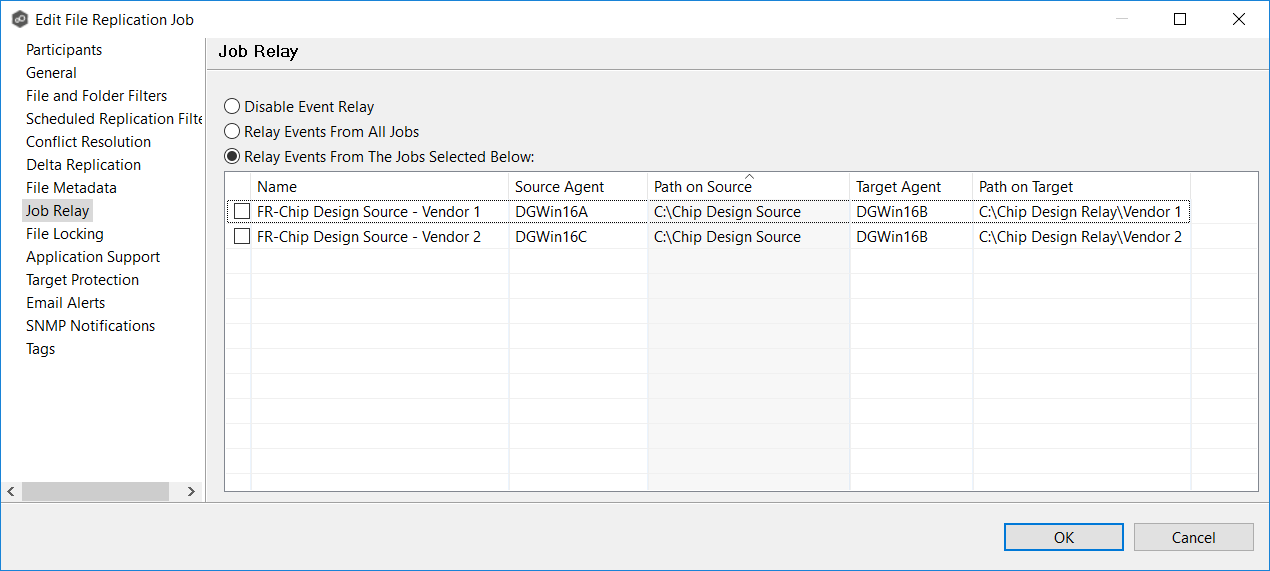The image size is (1270, 571).
Task: Sort table by Source Agent column
Action: pos(559,187)
